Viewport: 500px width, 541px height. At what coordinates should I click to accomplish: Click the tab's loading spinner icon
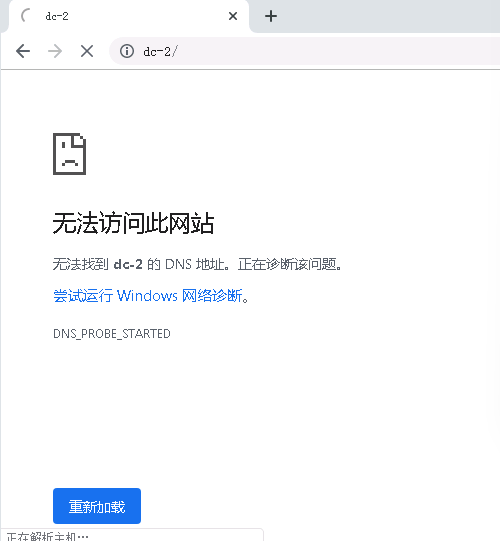pyautogui.click(x=26, y=16)
